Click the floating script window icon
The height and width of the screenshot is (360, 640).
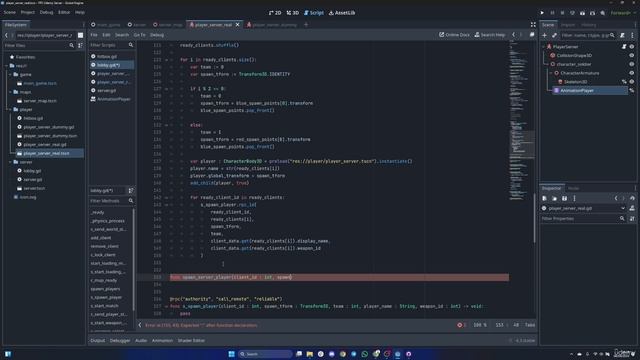(x=532, y=35)
